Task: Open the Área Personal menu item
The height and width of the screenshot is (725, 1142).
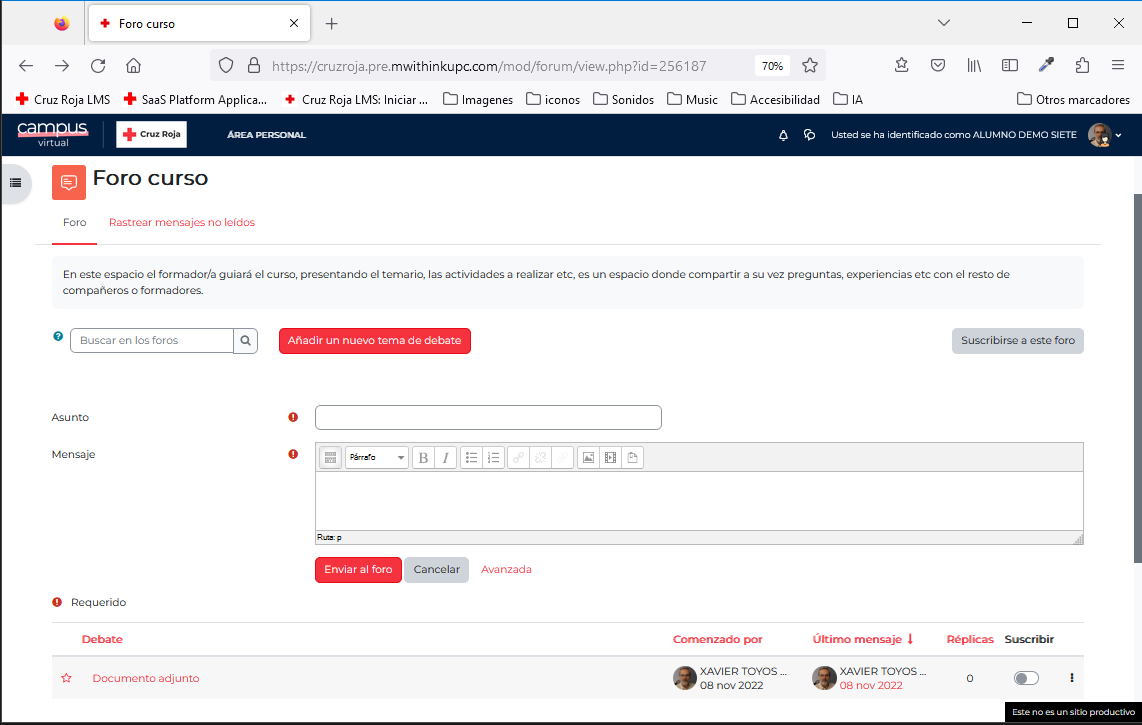Action: [266, 135]
